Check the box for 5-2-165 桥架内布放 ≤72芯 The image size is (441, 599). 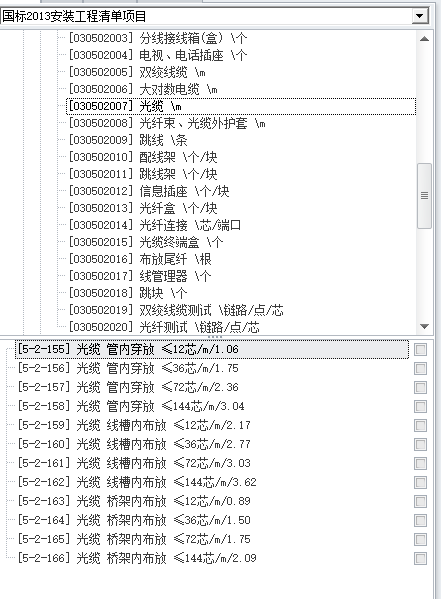click(x=420, y=540)
